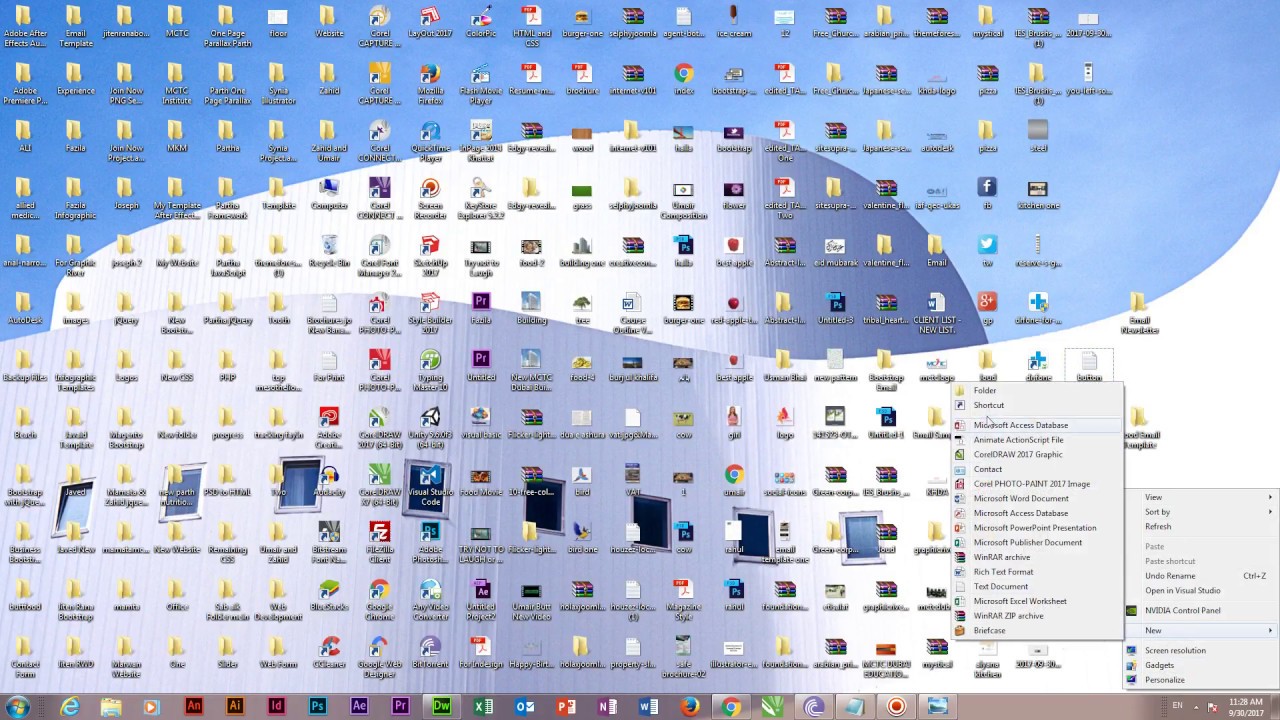This screenshot has width=1280, height=720.
Task: Open Adobe InDesign in the taskbar
Action: (276, 706)
